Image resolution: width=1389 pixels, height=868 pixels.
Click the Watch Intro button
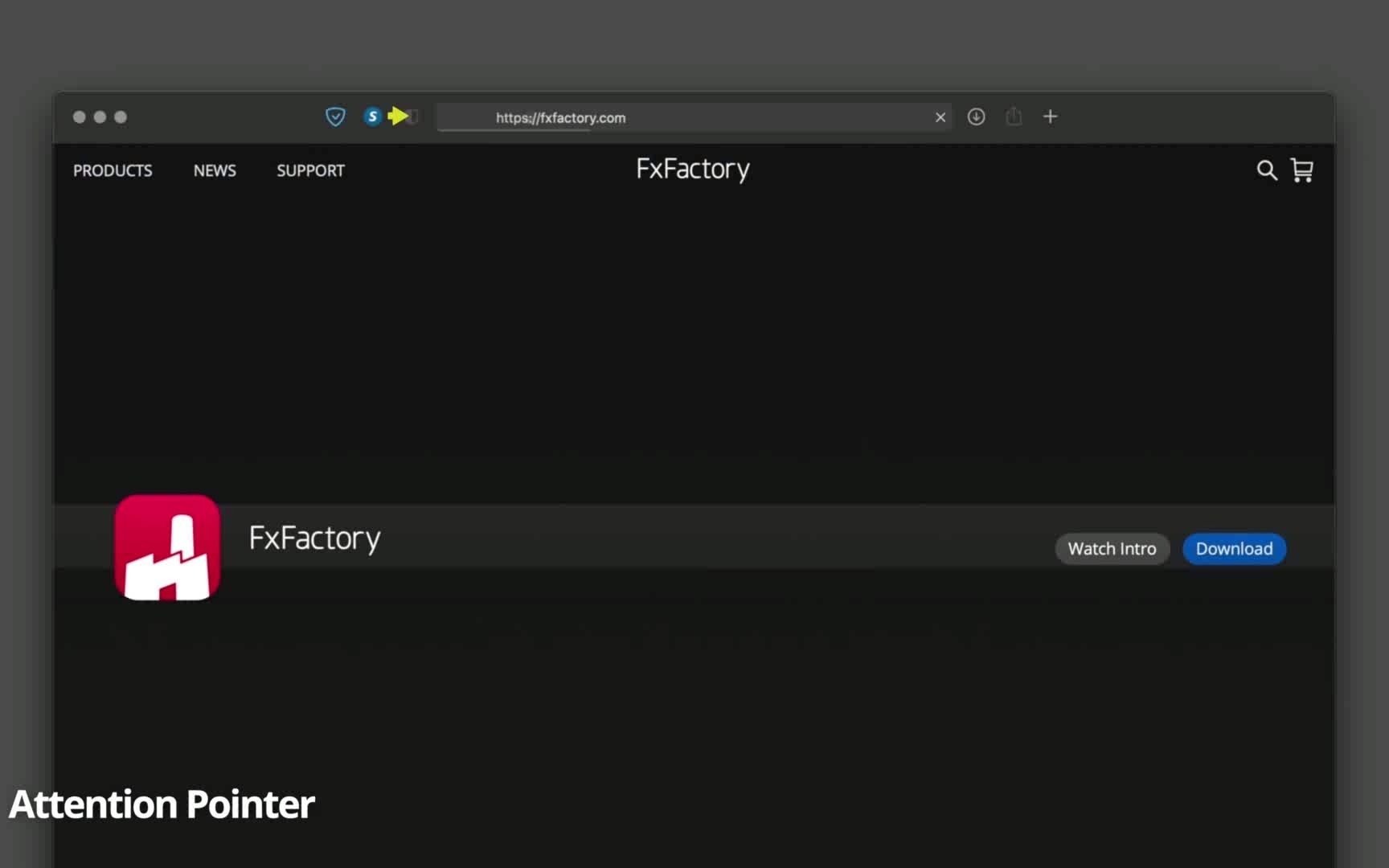1112,549
